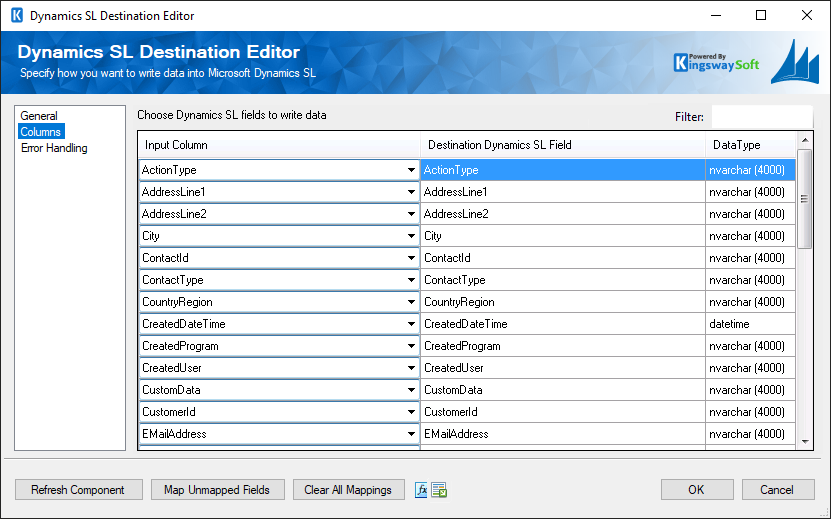The height and width of the screenshot is (519, 831).
Task: Open the expression editor fx icon
Action: (x=421, y=490)
